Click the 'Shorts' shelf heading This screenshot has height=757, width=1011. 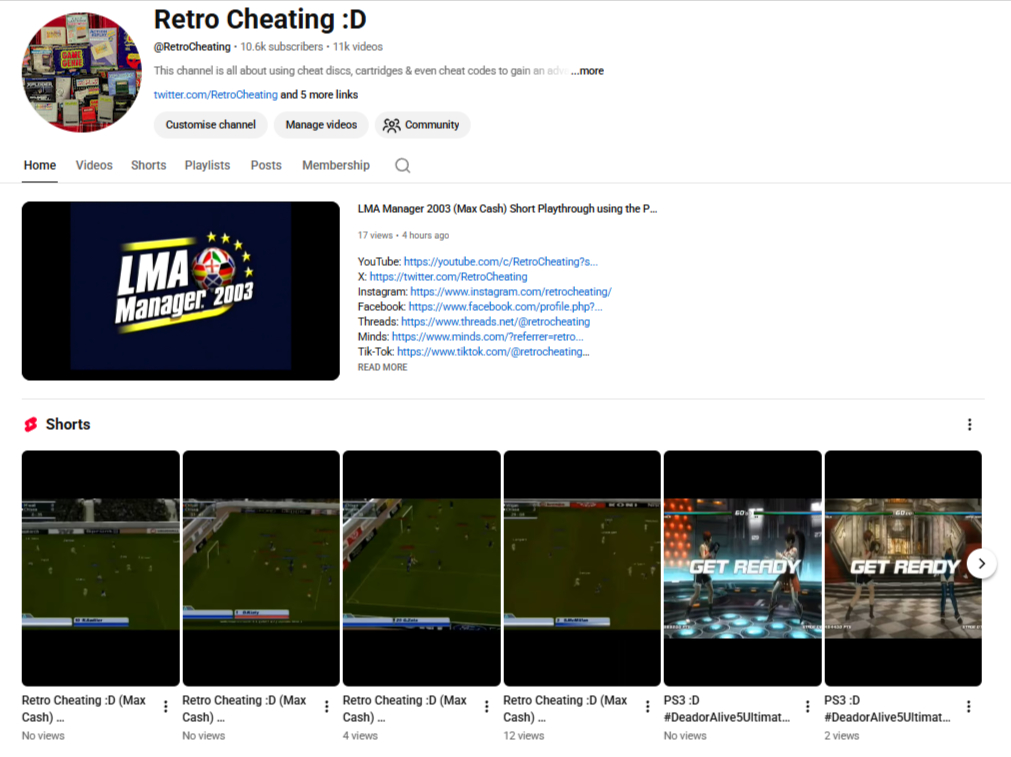68,424
